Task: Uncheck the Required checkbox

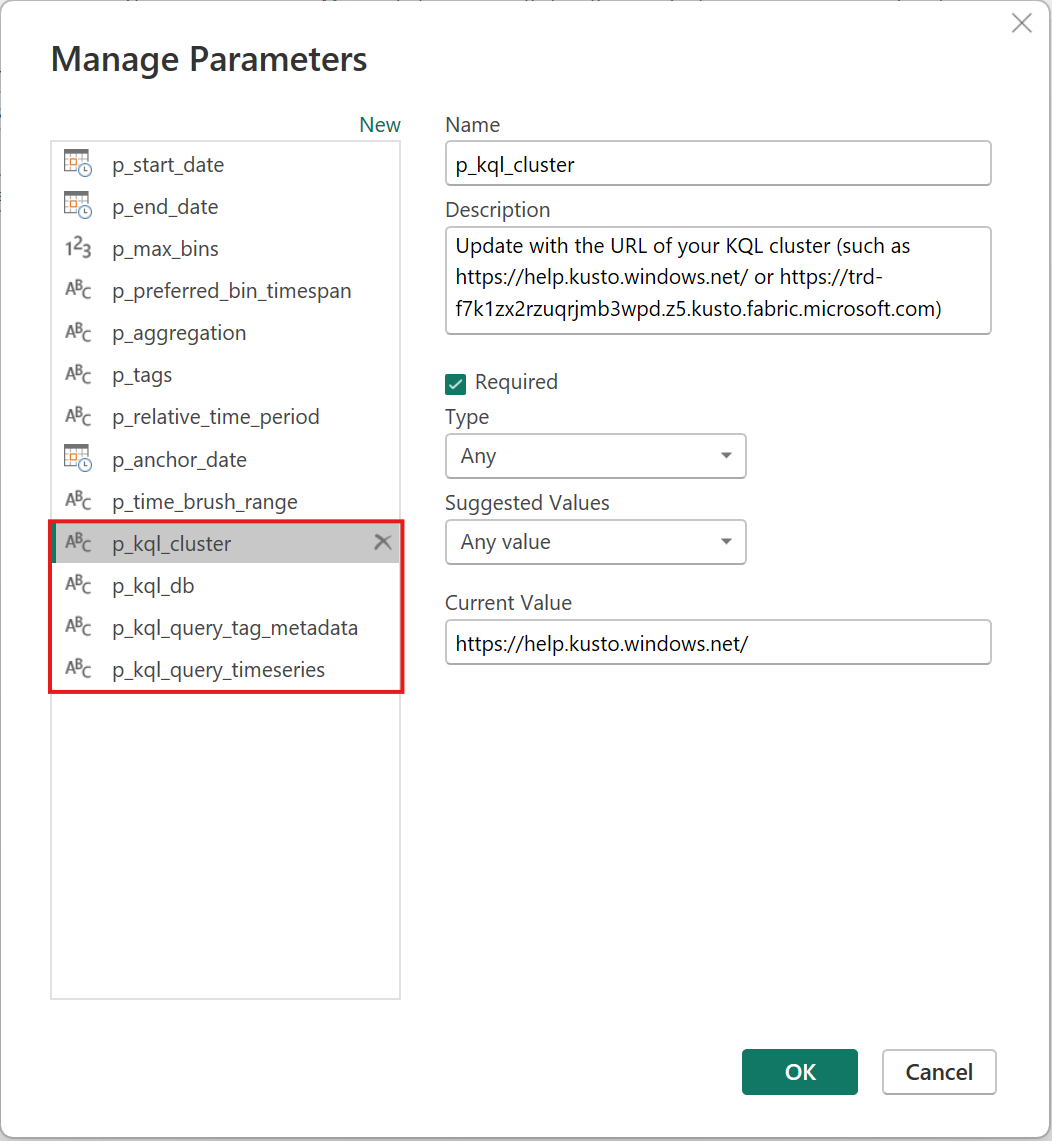Action: tap(455, 383)
